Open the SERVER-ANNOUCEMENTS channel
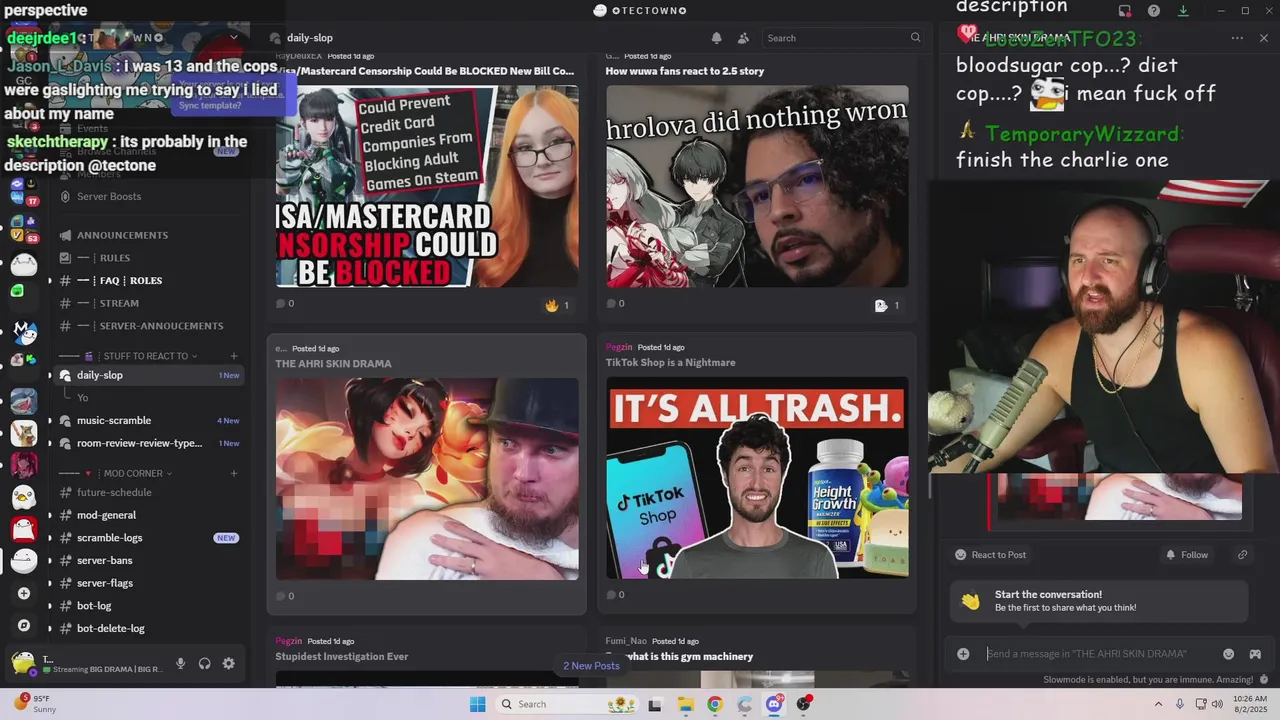Viewport: 1280px width, 720px height. (x=148, y=326)
